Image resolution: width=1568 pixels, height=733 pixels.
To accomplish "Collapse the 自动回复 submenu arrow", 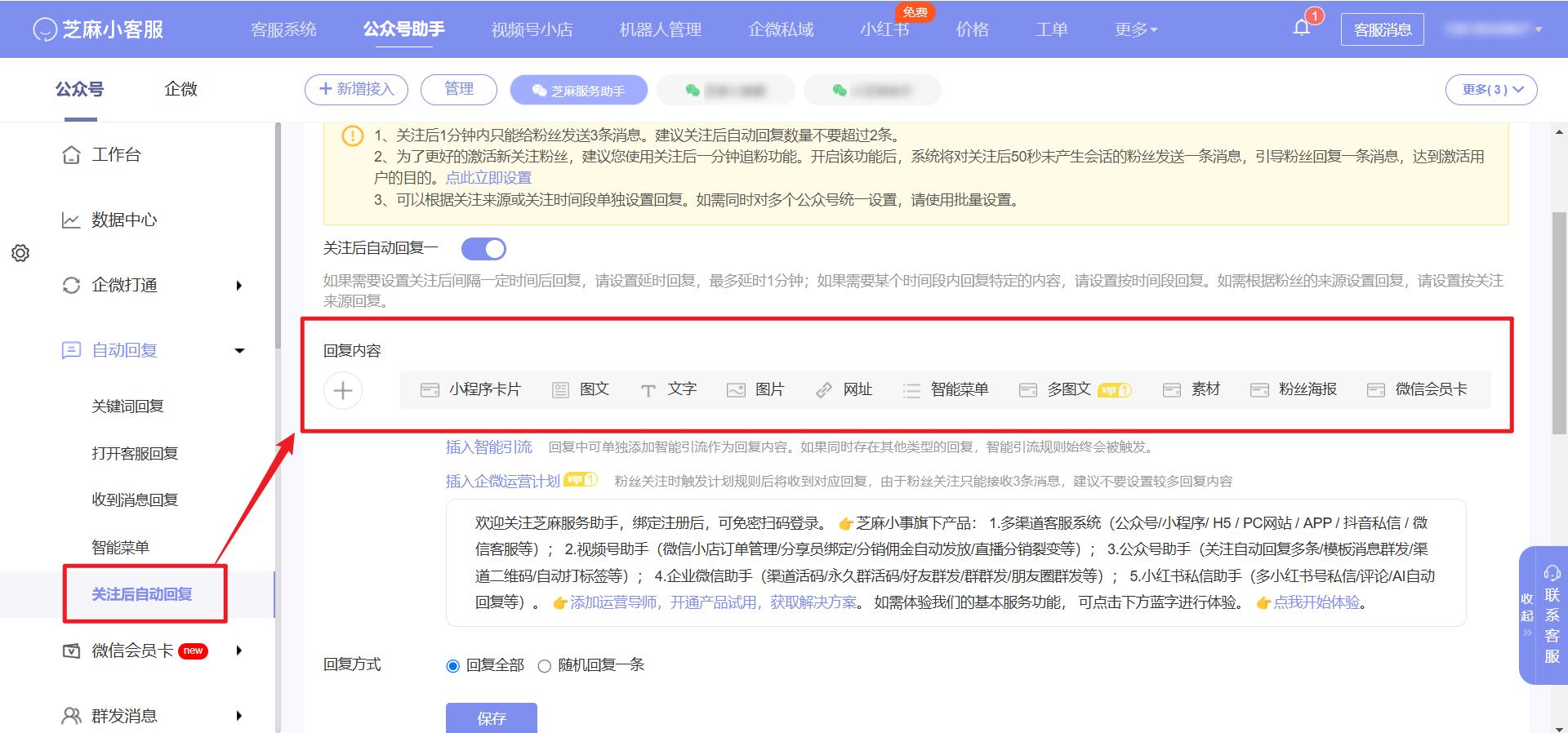I will [239, 351].
